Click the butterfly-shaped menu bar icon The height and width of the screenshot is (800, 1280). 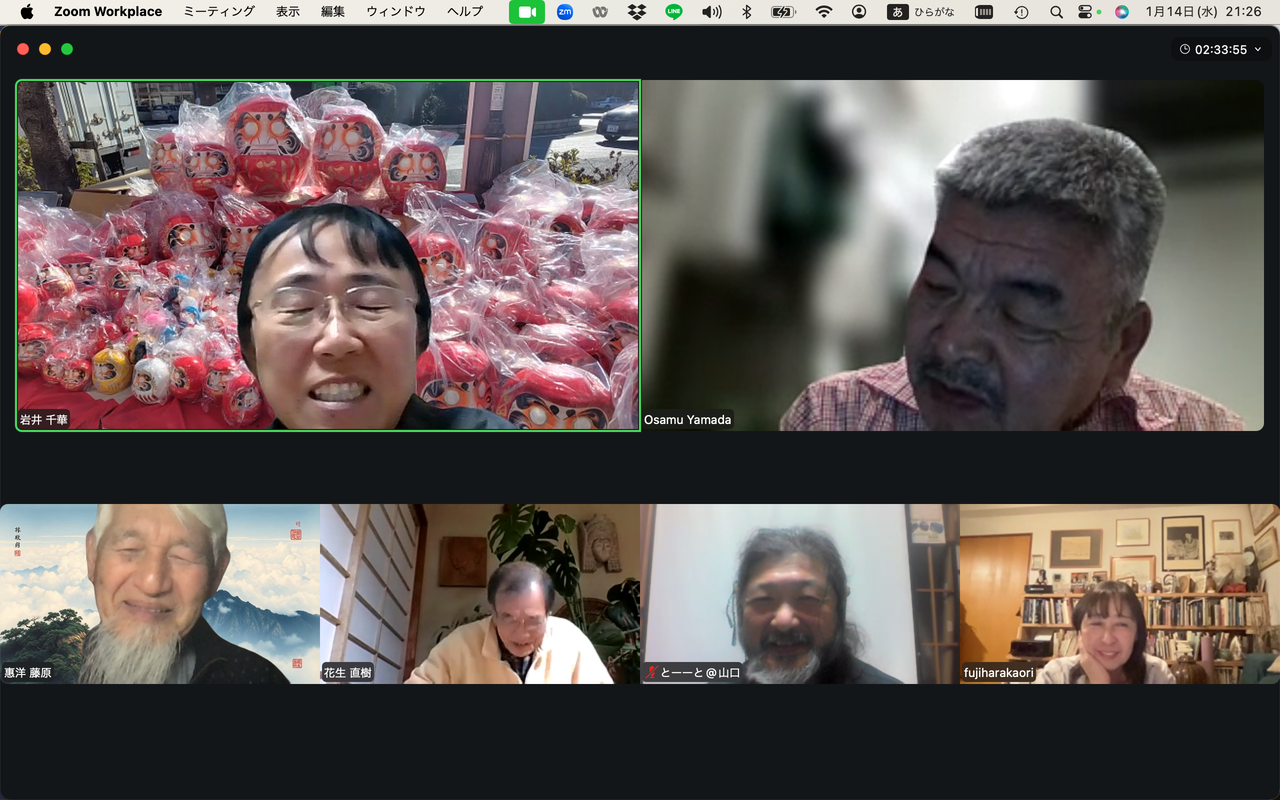[x=600, y=12]
